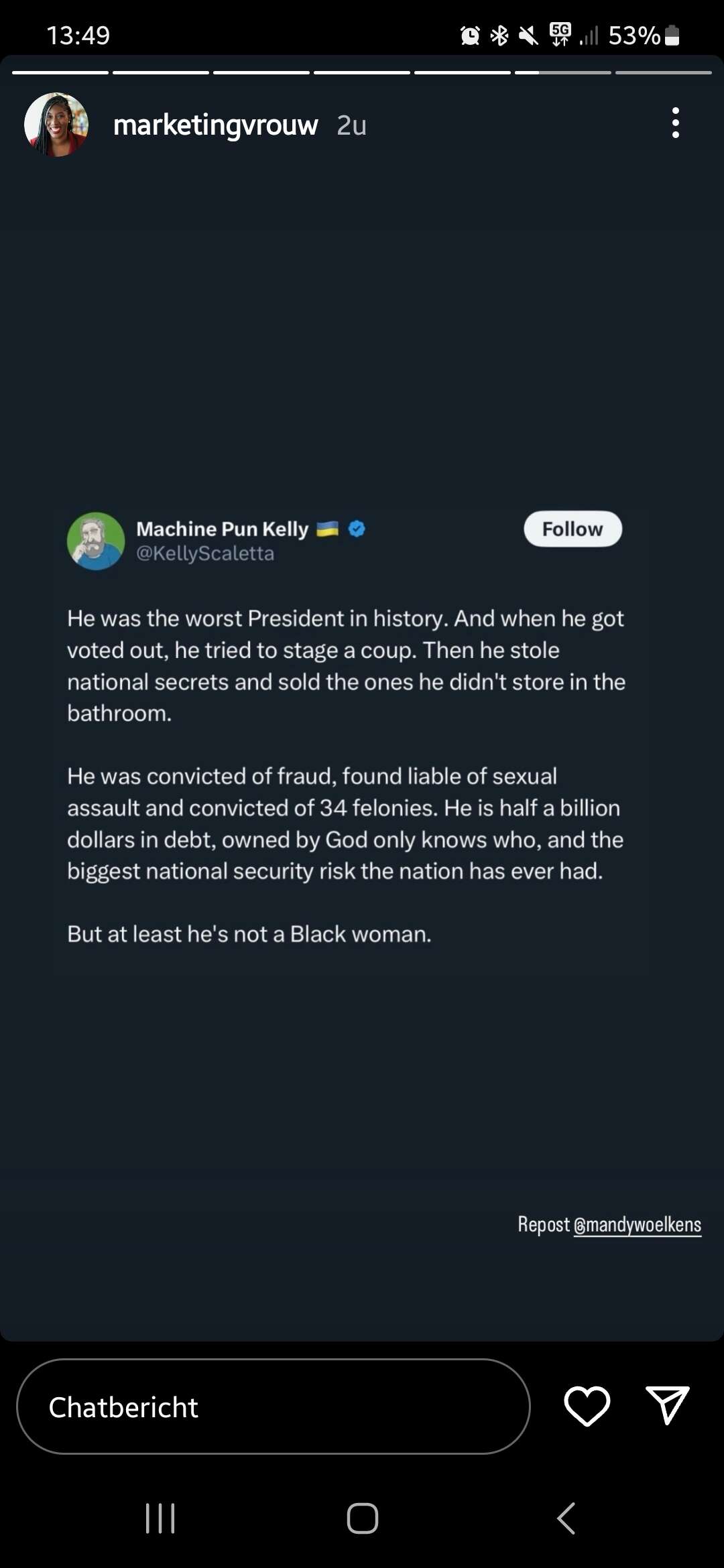The image size is (724, 1568).
Task: Tap the marketingvrouw username
Action: [215, 125]
